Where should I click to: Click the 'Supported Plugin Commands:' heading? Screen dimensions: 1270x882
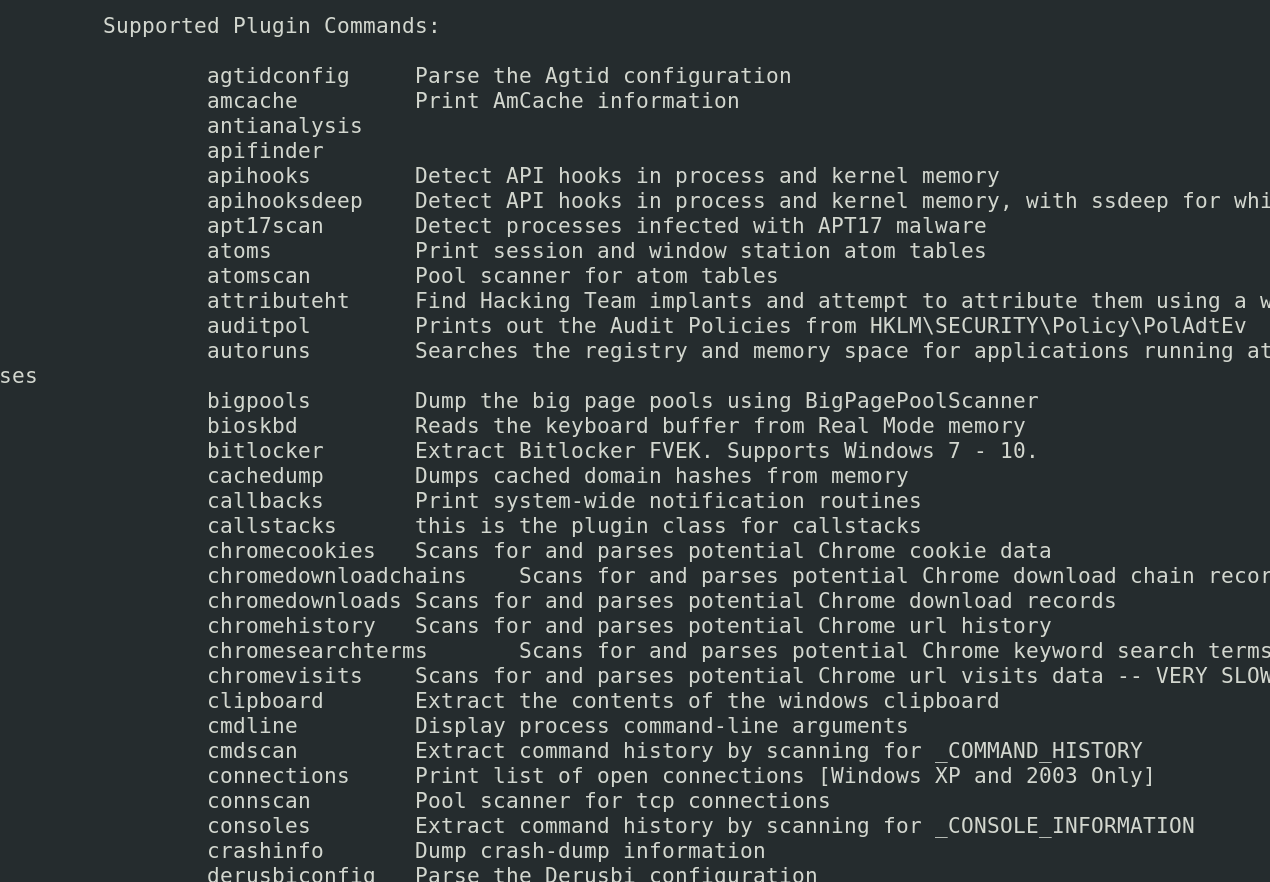click(x=271, y=26)
